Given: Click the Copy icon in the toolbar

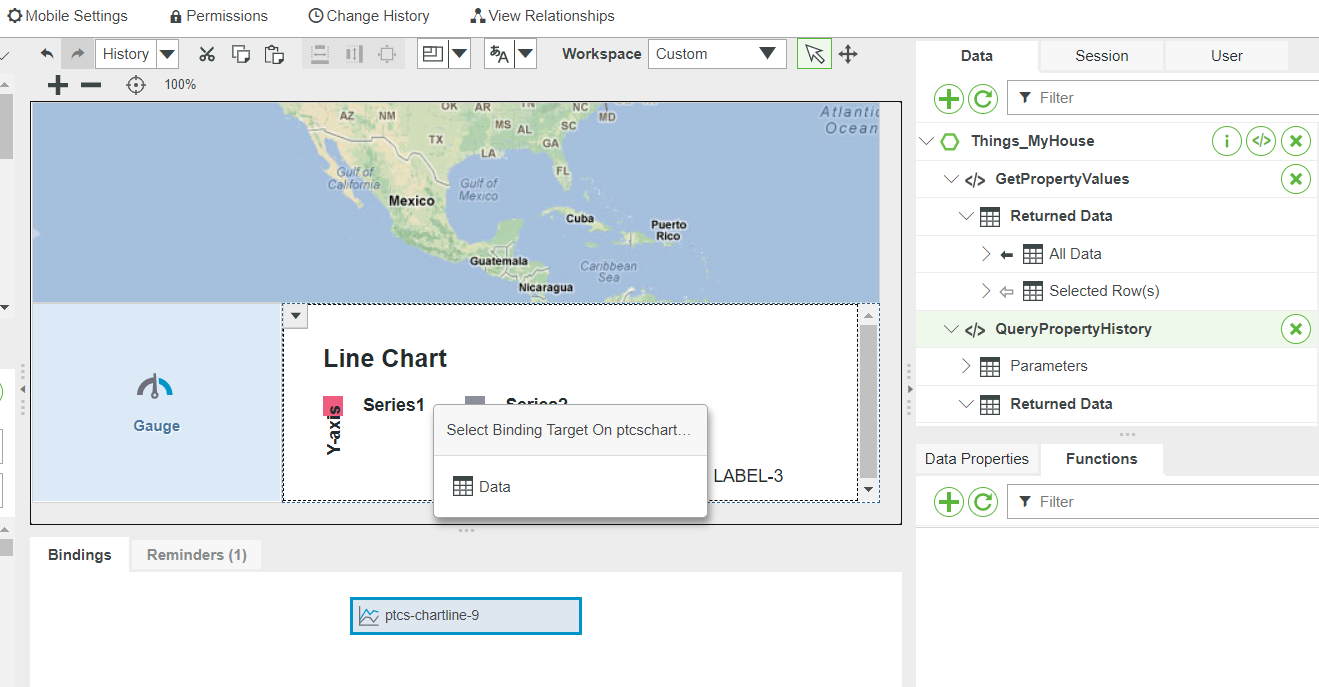Looking at the screenshot, I should coord(241,54).
